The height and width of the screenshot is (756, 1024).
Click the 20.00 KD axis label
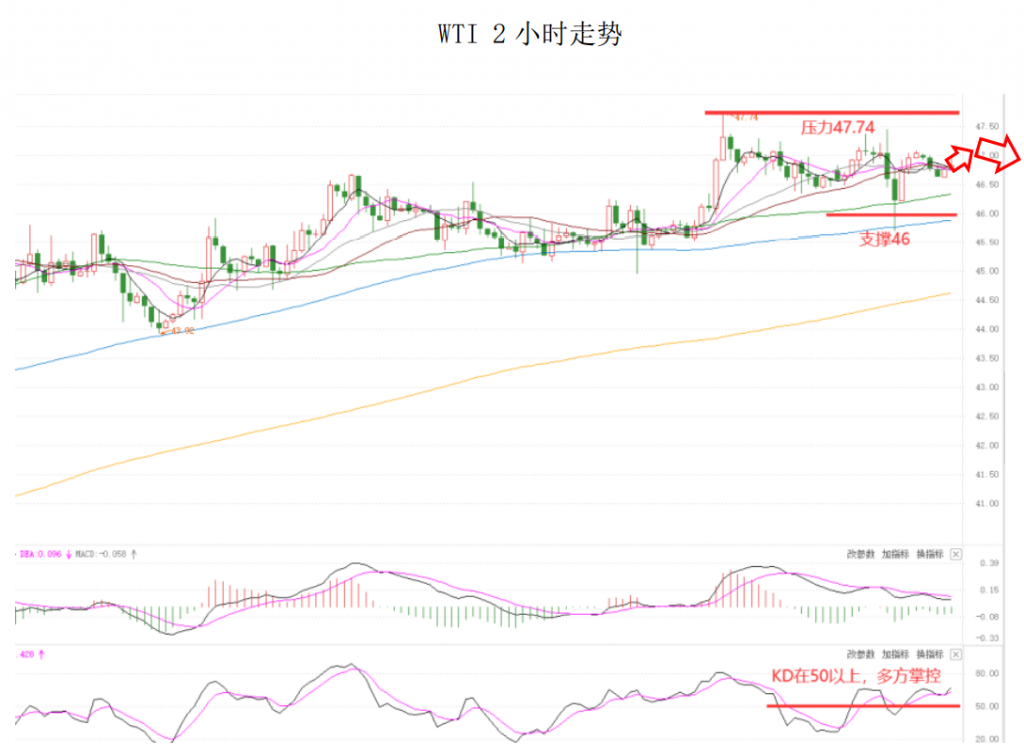[987, 739]
